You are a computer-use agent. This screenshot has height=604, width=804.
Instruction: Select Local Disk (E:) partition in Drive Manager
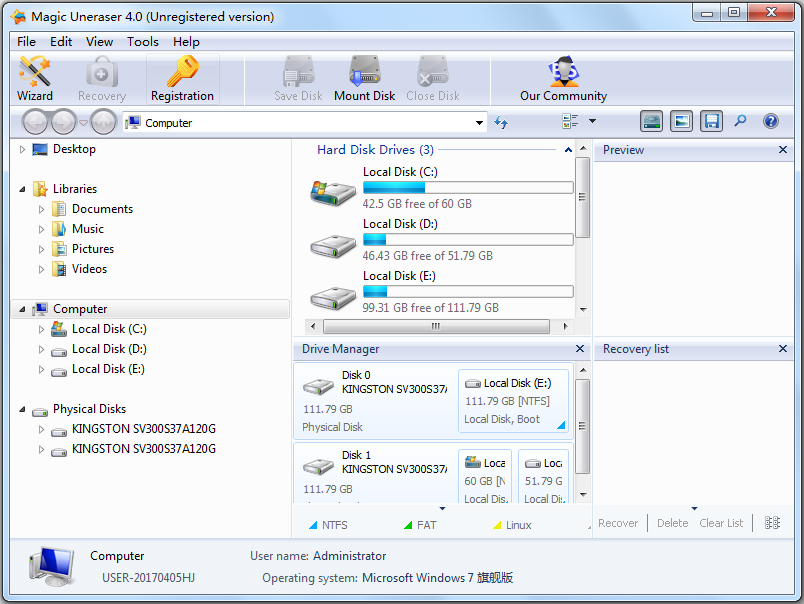pyautogui.click(x=514, y=401)
